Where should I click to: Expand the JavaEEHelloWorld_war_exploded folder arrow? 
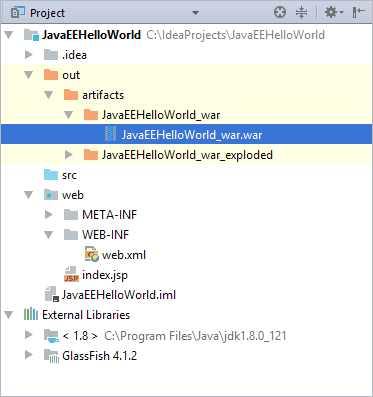tap(69, 154)
